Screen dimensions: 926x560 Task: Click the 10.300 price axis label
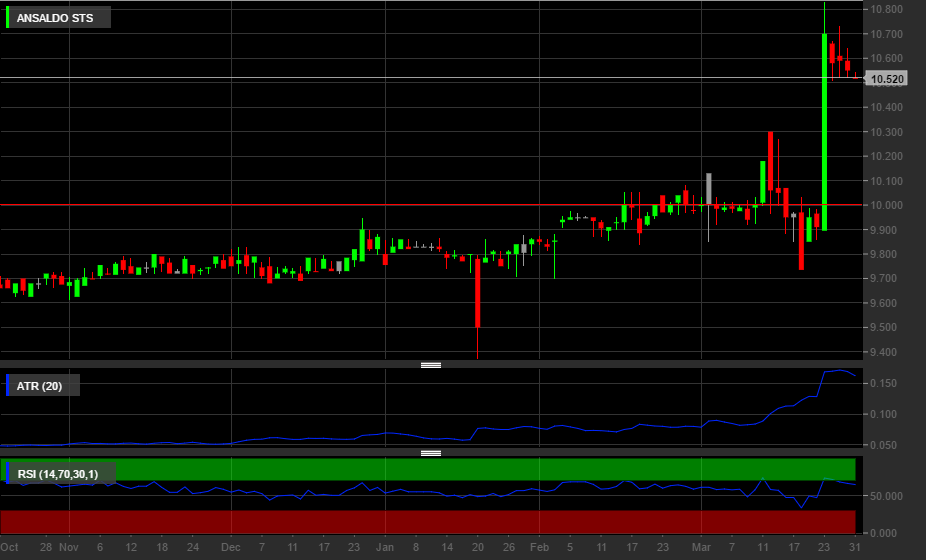pyautogui.click(x=886, y=132)
